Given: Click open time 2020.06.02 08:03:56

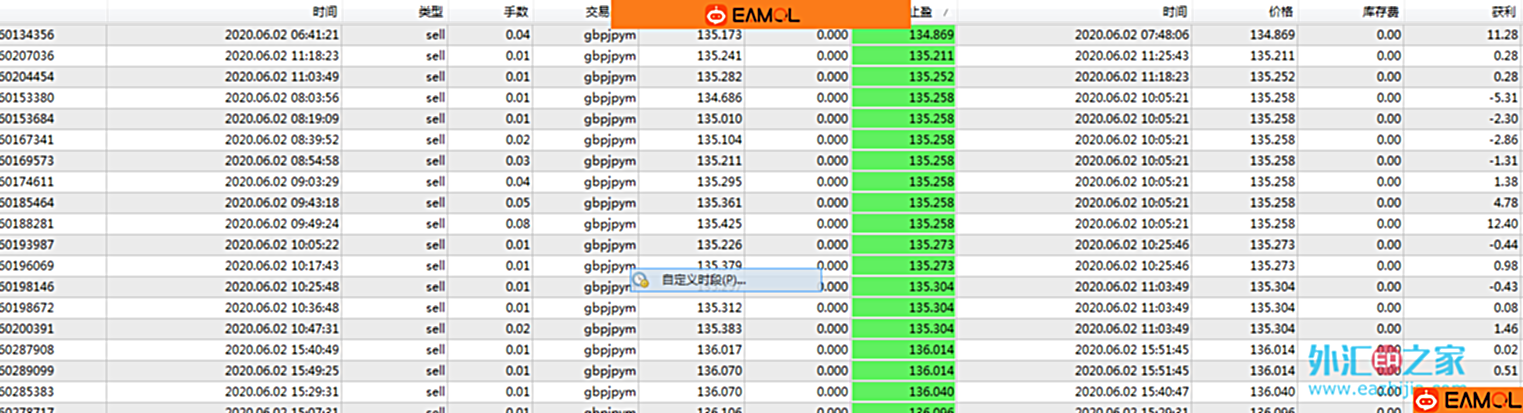Looking at the screenshot, I should click(x=282, y=97).
